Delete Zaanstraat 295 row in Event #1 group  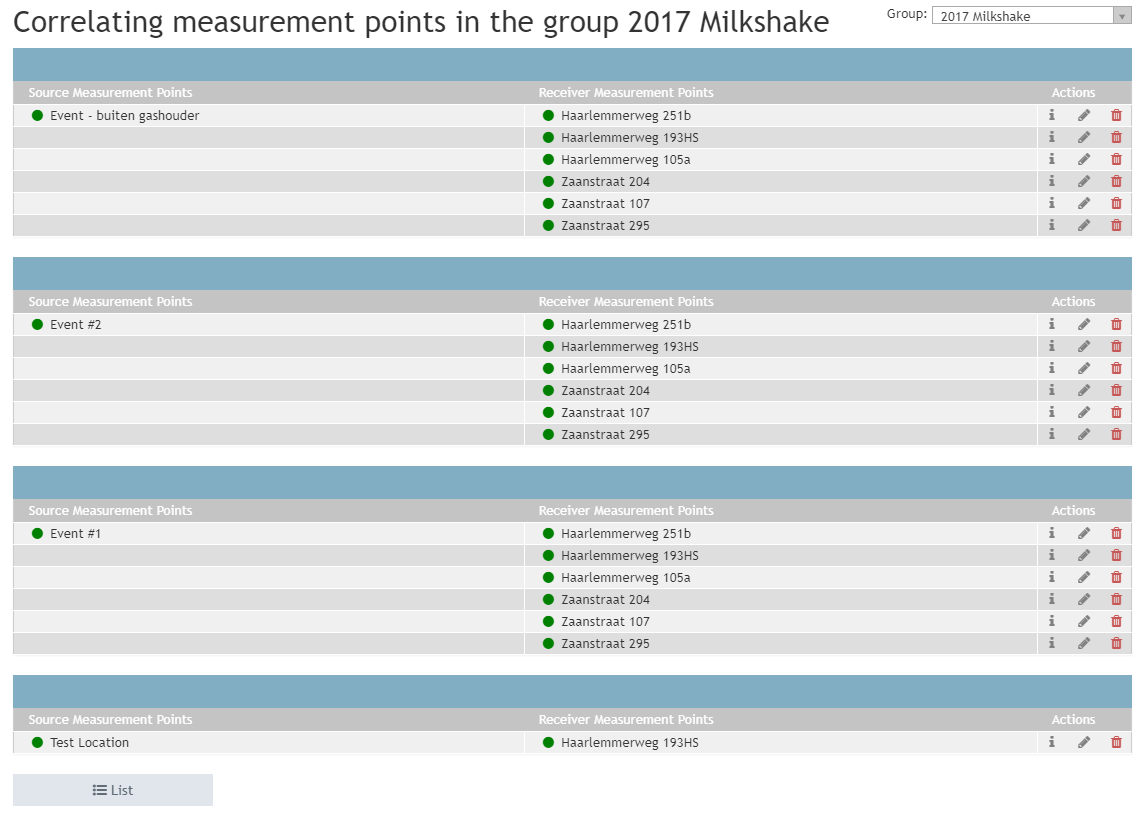tap(1116, 644)
